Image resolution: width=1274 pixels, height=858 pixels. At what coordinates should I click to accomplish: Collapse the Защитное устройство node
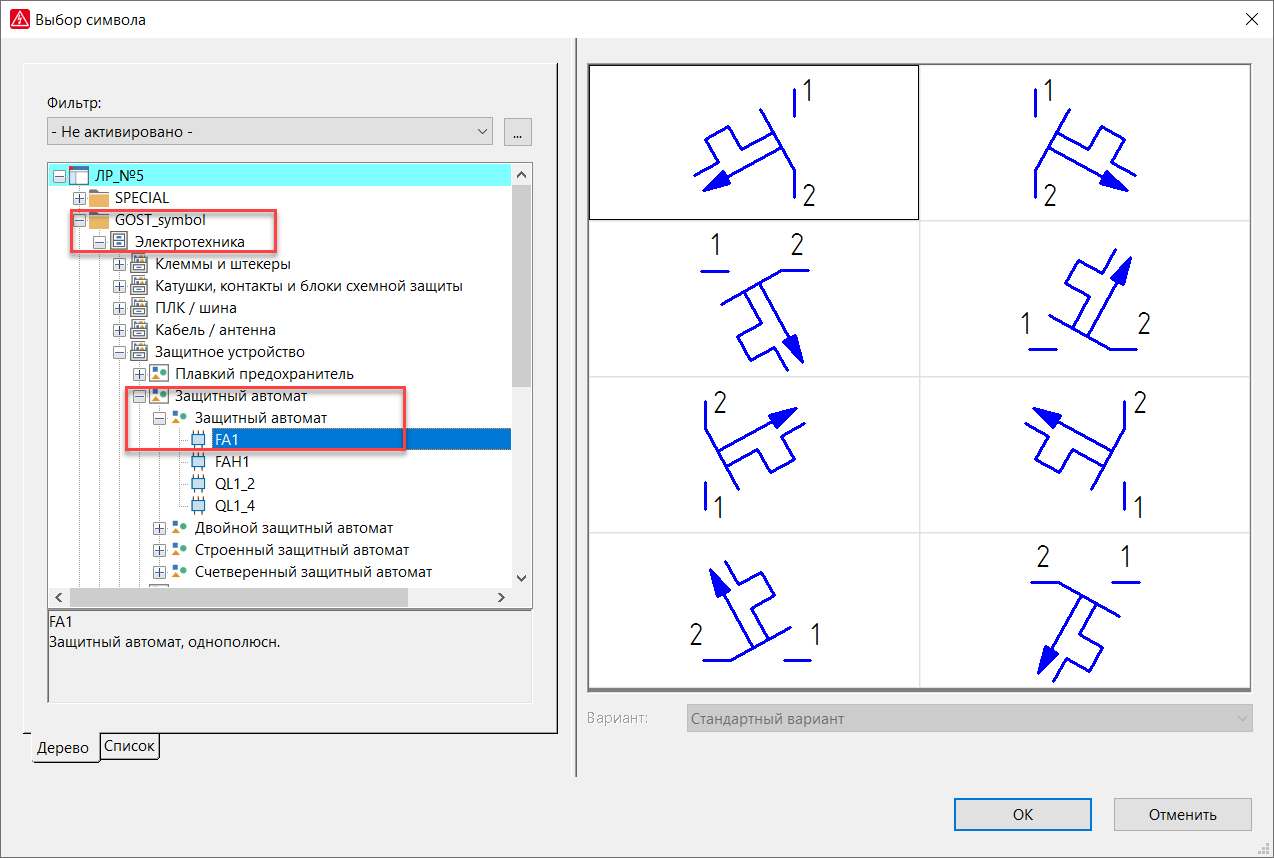[x=119, y=352]
